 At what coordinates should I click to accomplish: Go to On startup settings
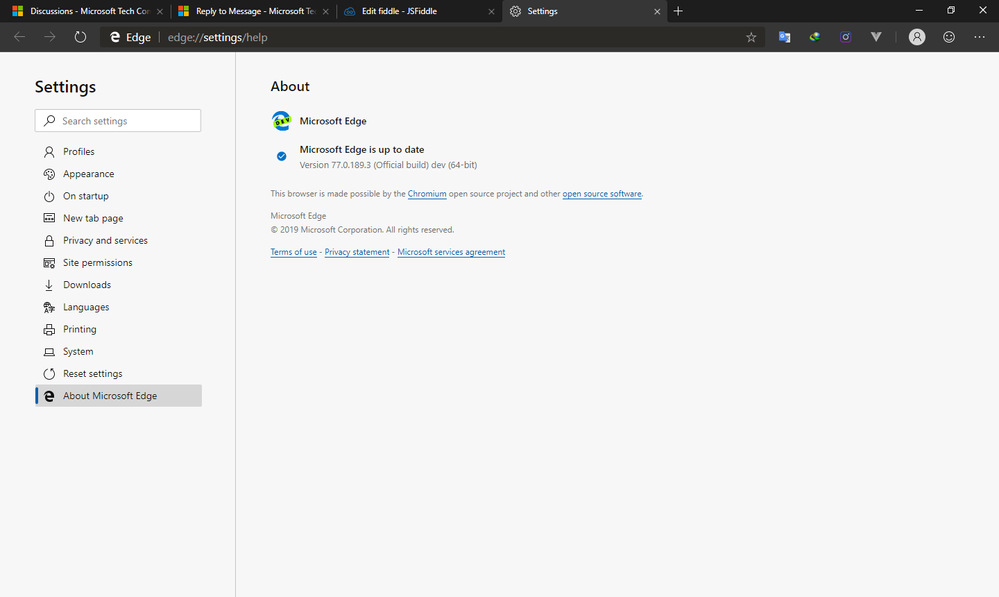coord(119,196)
